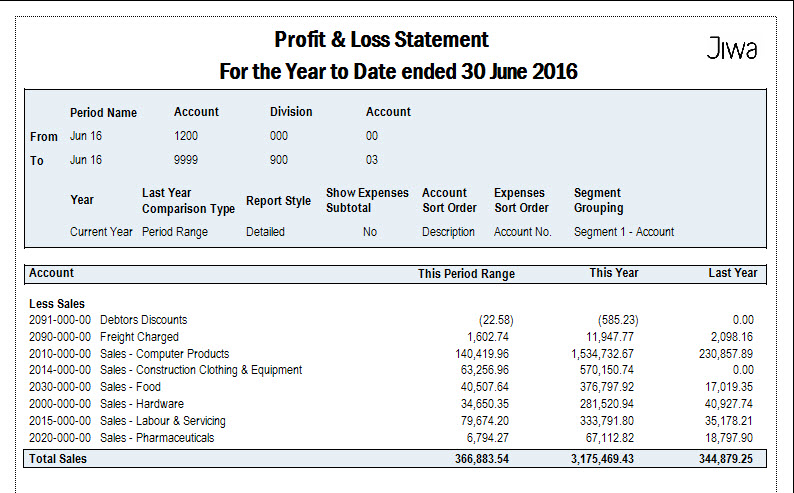Click the Period Range comparison type value
This screenshot has height=493, width=794.
coord(175,232)
